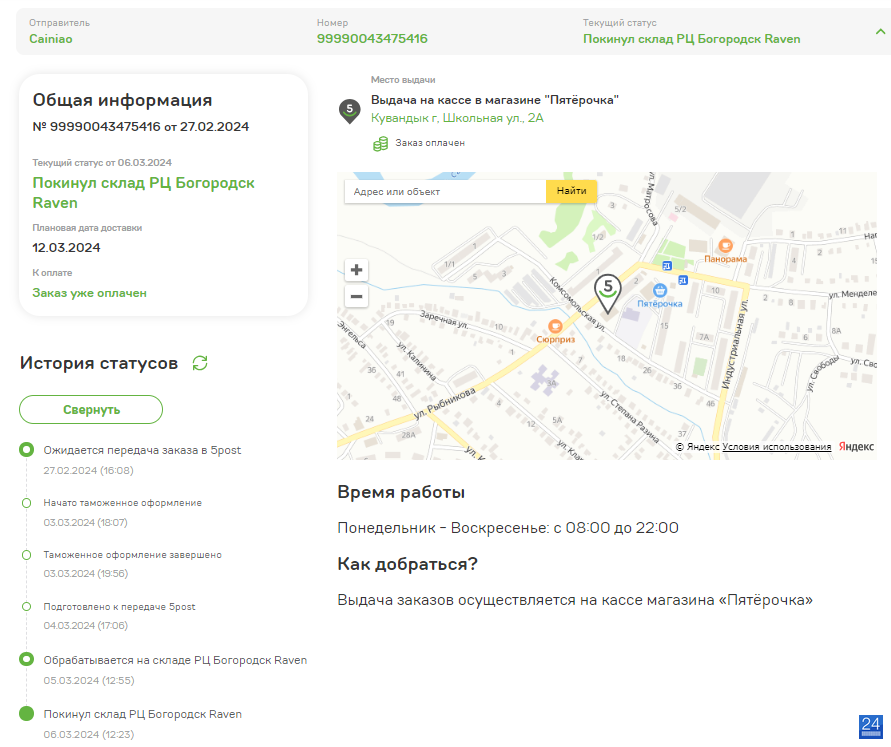Click the Комсомольская ул. street label on map
This screenshot has height=747, width=891.
point(577,303)
